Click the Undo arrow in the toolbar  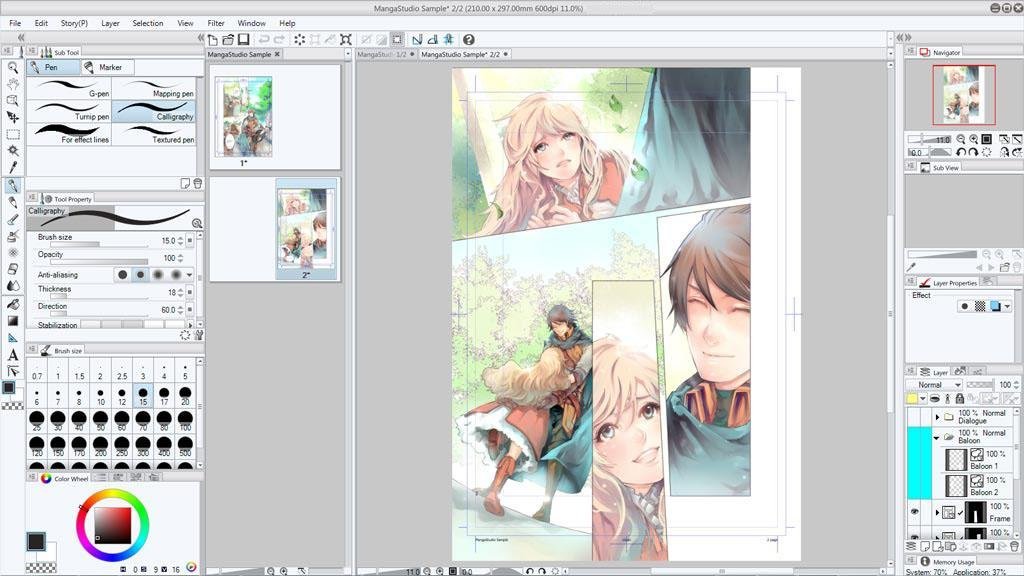pos(265,40)
